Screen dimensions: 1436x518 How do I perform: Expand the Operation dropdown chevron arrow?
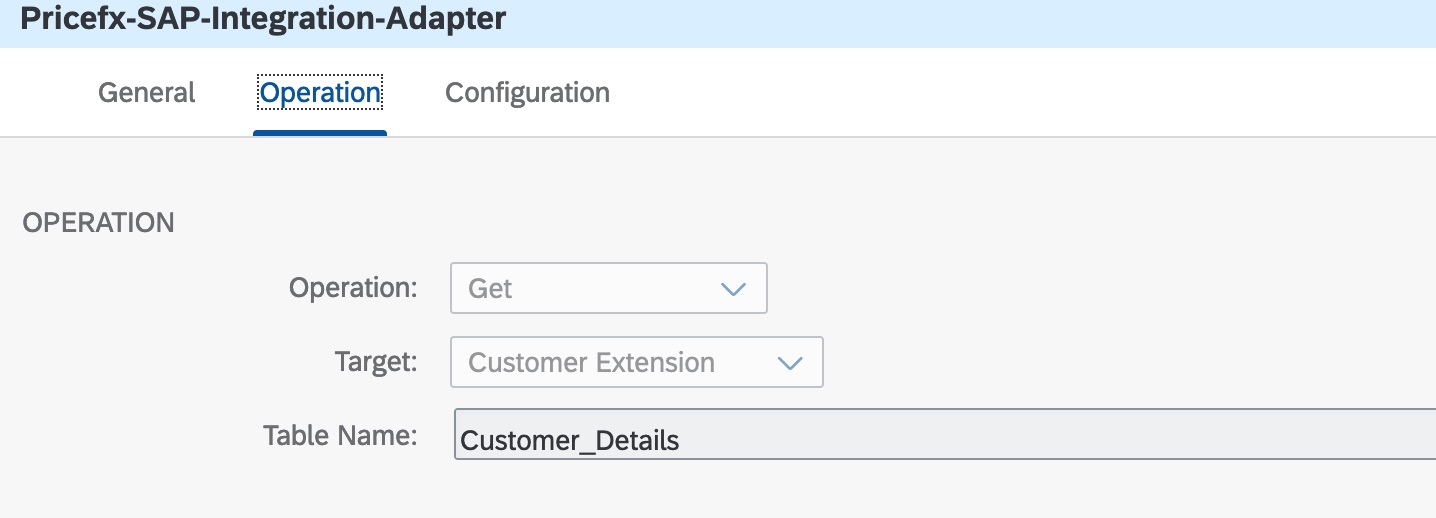click(733, 289)
